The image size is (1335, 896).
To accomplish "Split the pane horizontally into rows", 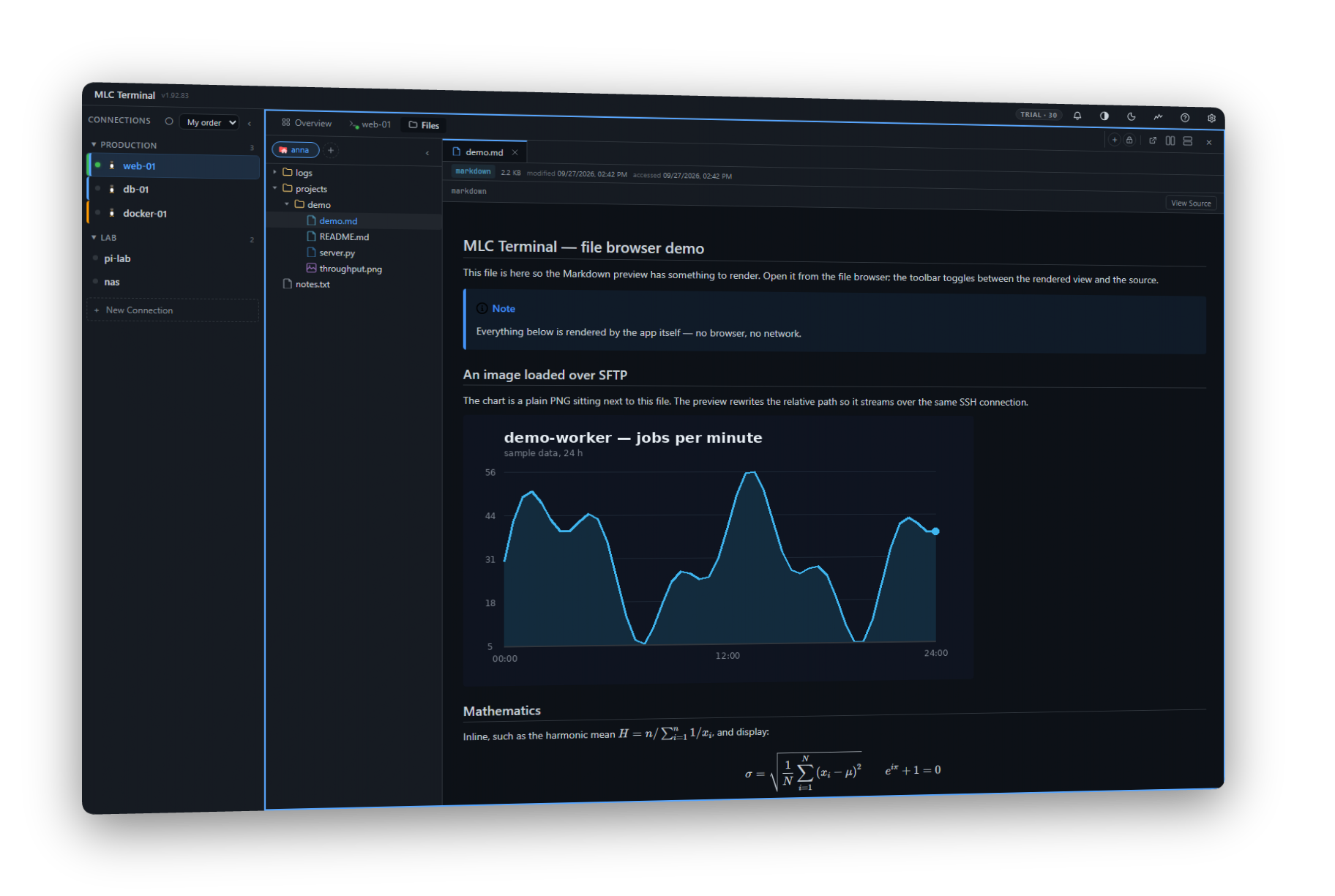I will click(x=1188, y=141).
